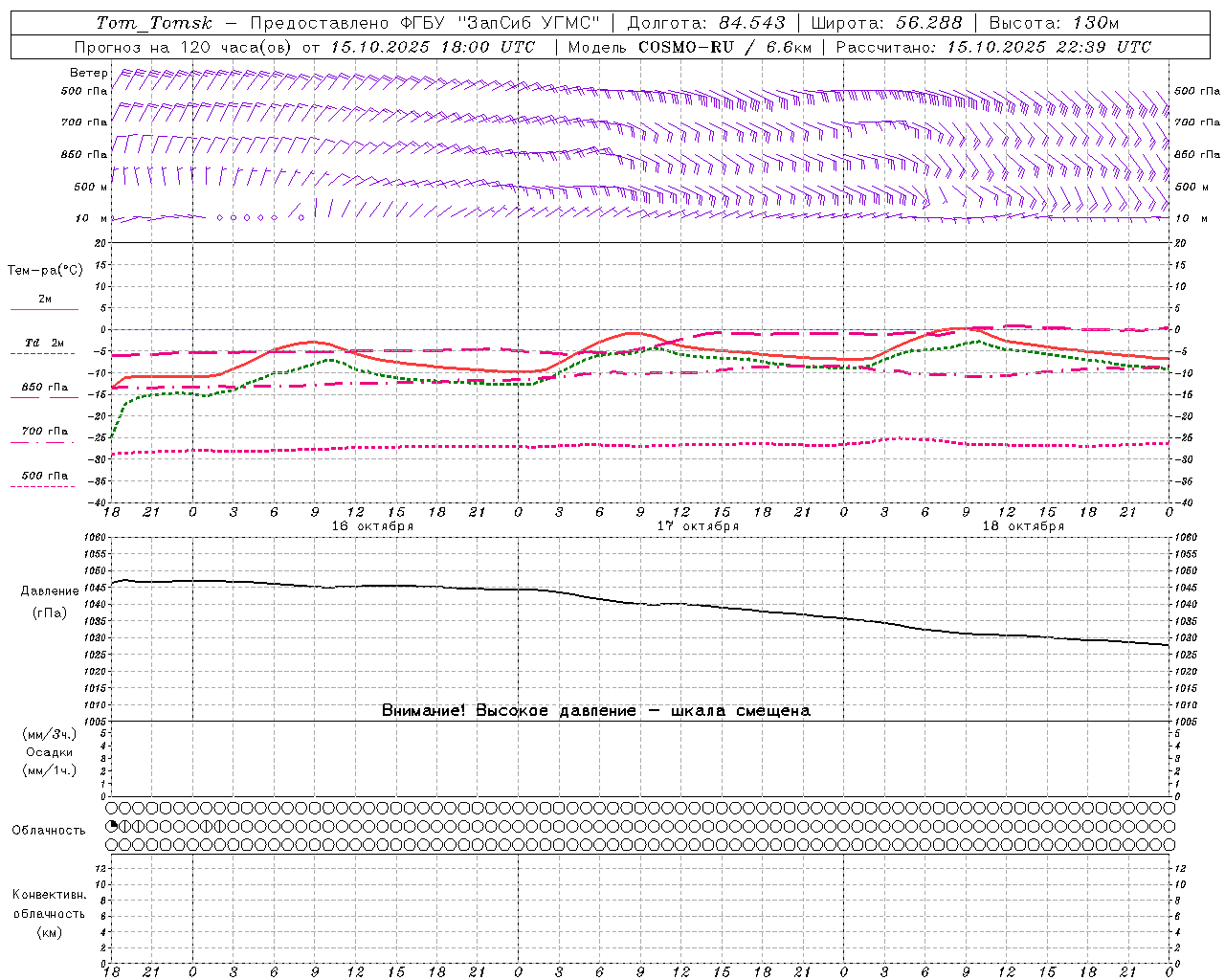Screen dimensions: 1225x980
Task: Click the 2м temperature legend entry
Action: click(45, 300)
